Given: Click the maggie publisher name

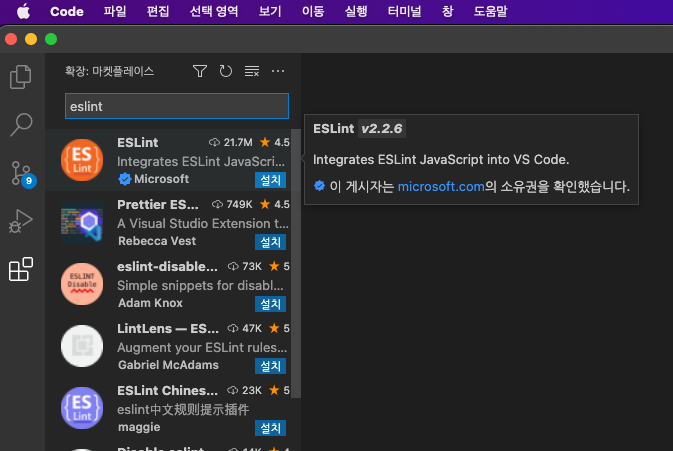Looking at the screenshot, I should tap(139, 427).
